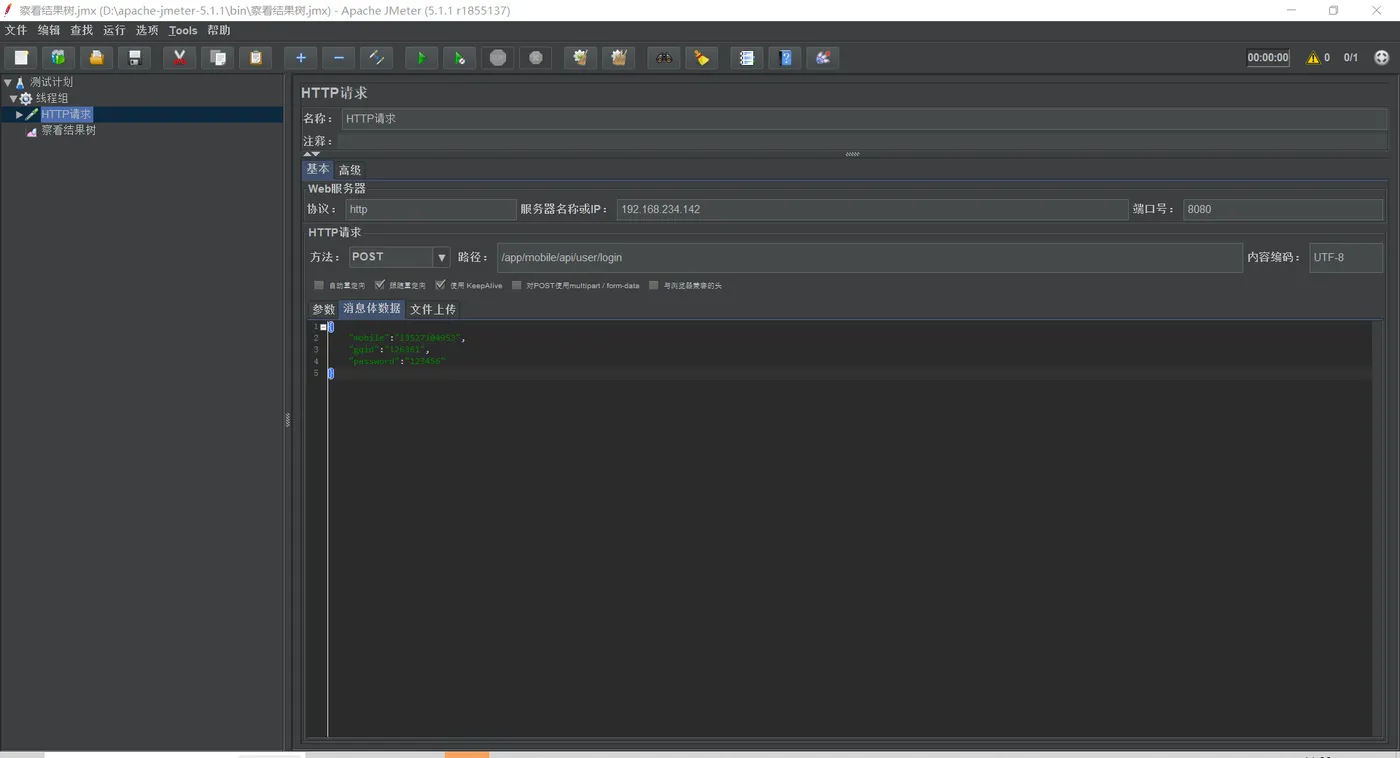1400x758 pixels.
Task: Uncheck the 跟随重定向 checkbox
Action: pos(380,285)
